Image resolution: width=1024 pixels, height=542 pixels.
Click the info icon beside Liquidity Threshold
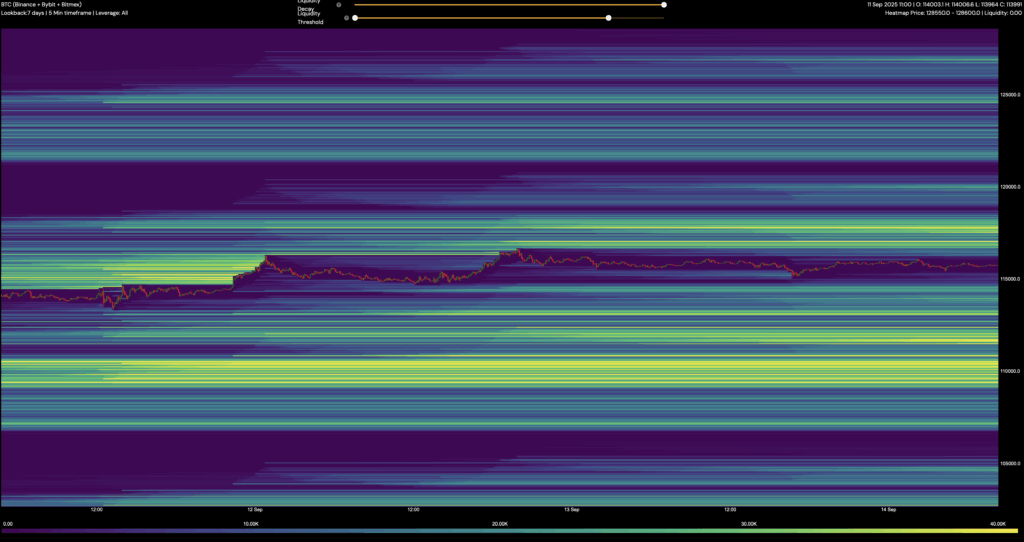tap(347, 18)
